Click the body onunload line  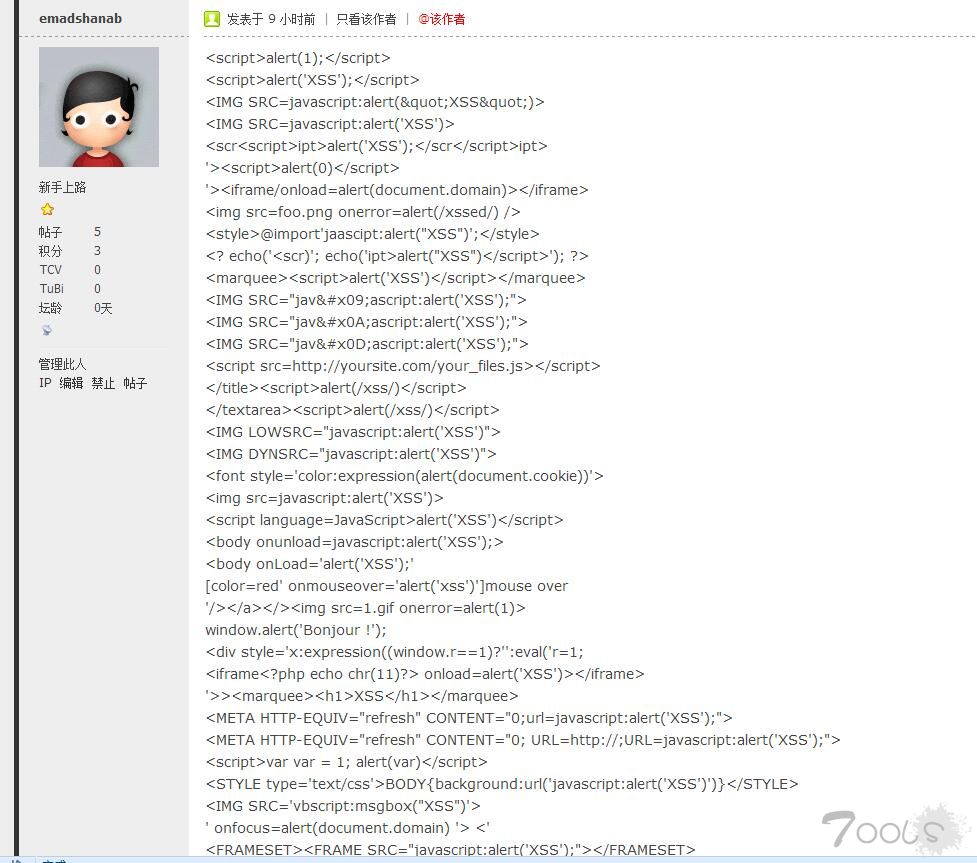355,542
